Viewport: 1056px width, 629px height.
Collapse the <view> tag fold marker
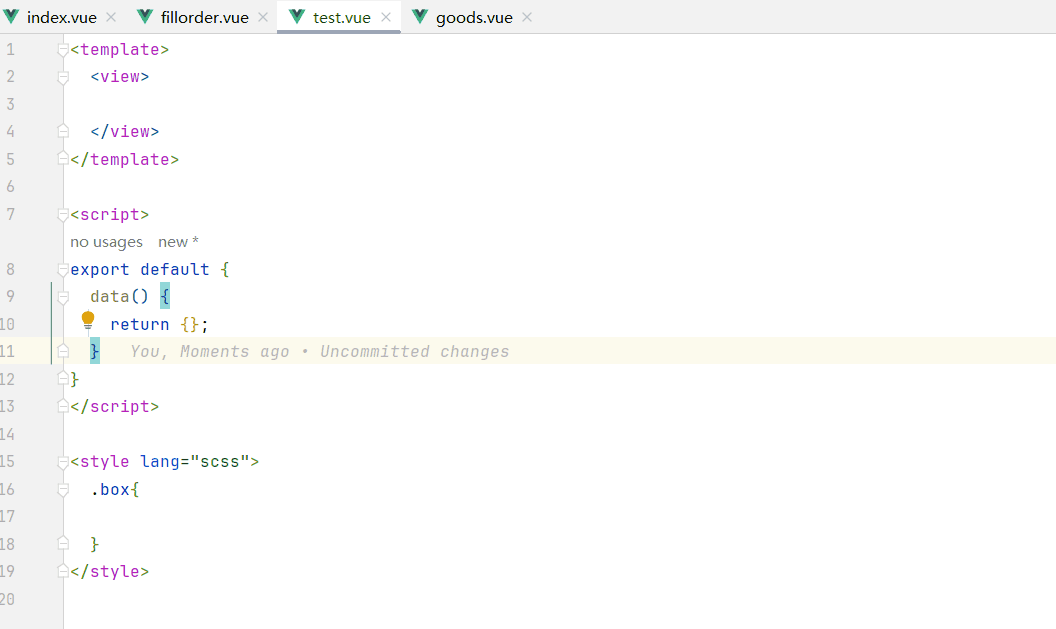pos(63,77)
